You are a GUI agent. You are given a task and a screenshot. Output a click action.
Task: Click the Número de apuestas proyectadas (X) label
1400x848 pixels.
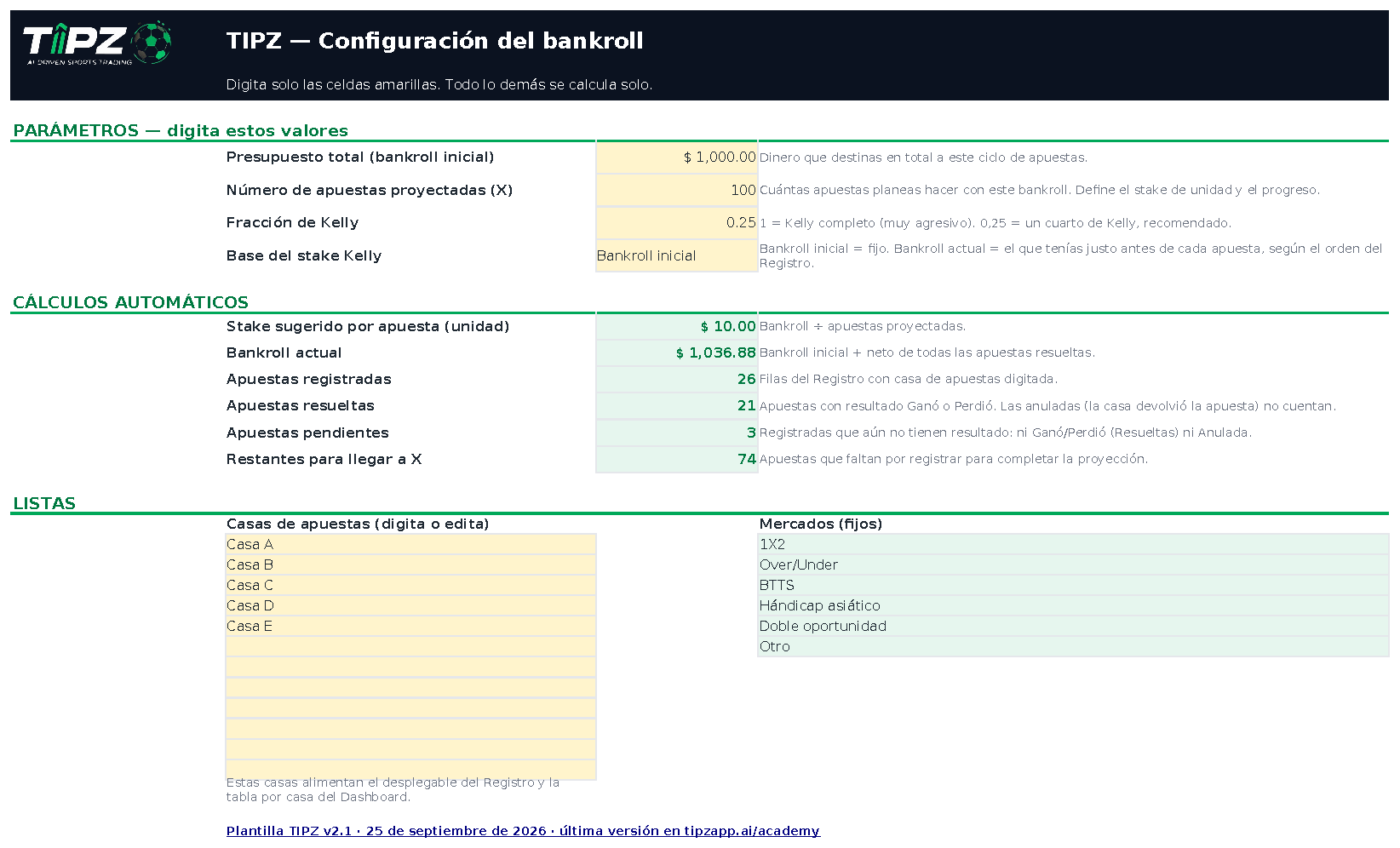pos(370,190)
